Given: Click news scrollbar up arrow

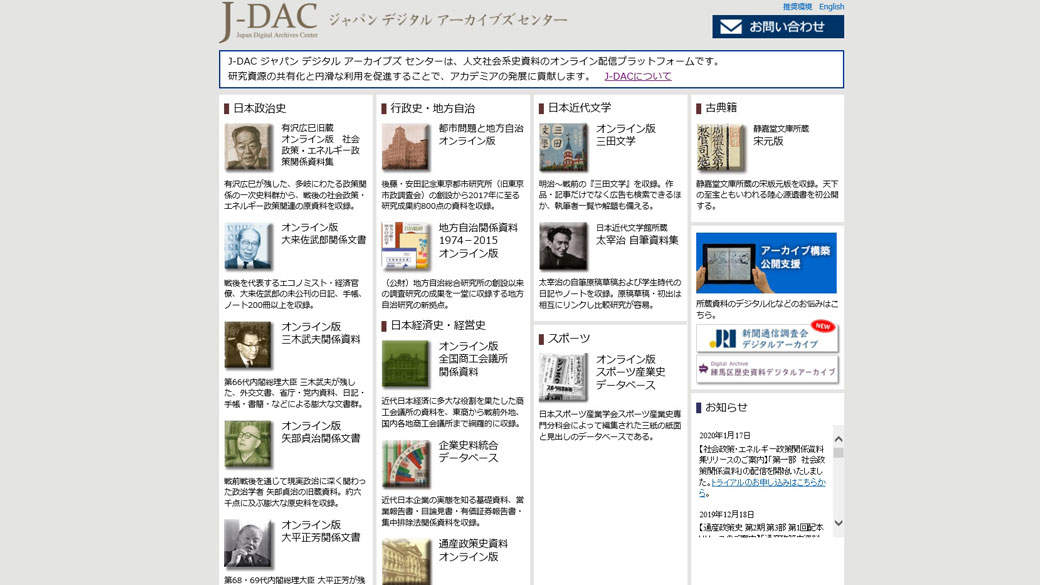Looking at the screenshot, I should pyautogui.click(x=838, y=439).
